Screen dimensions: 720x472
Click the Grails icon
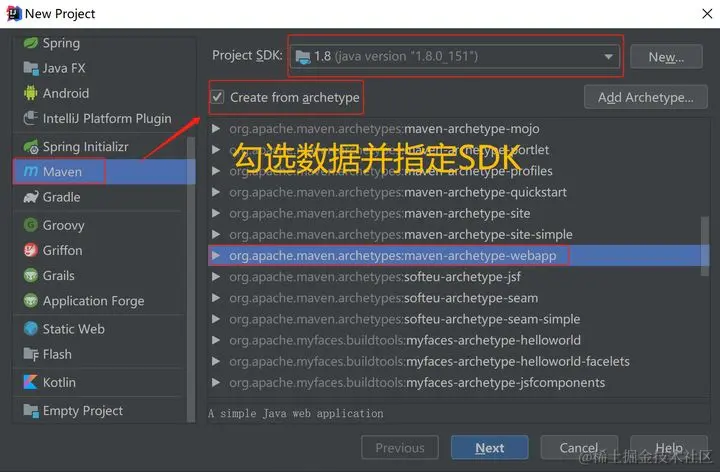pyautogui.click(x=31, y=275)
